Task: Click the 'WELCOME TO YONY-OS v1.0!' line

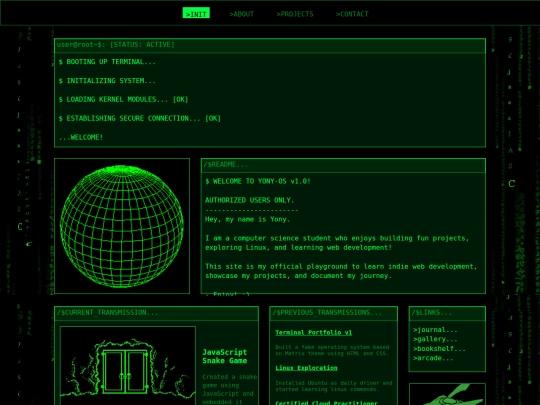Action: point(258,181)
